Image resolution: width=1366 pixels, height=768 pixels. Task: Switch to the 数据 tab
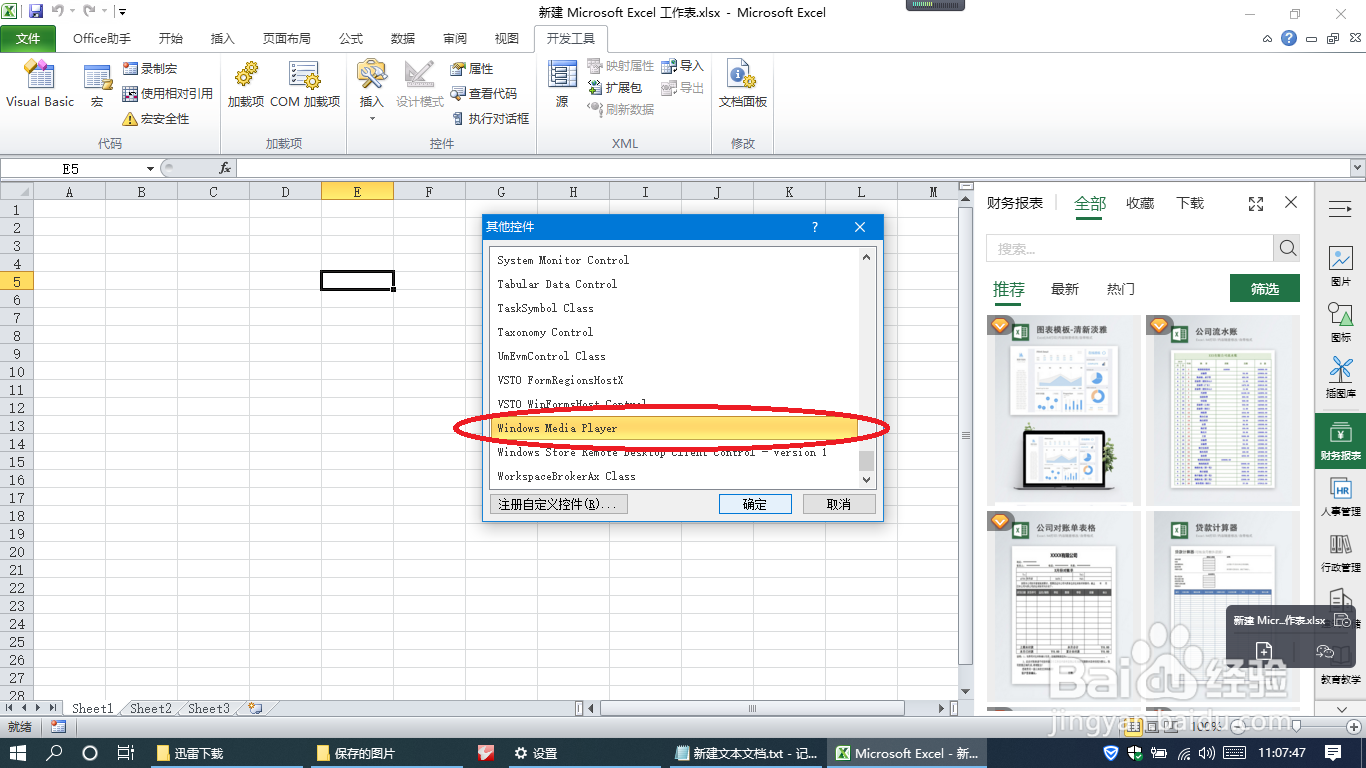point(403,39)
